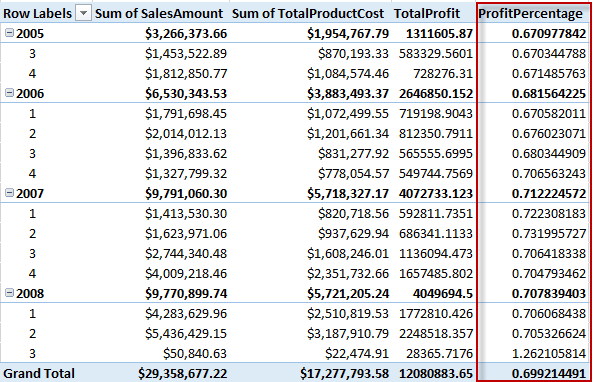Click product cost $870,193.33
594x382 pixels.
353,53
